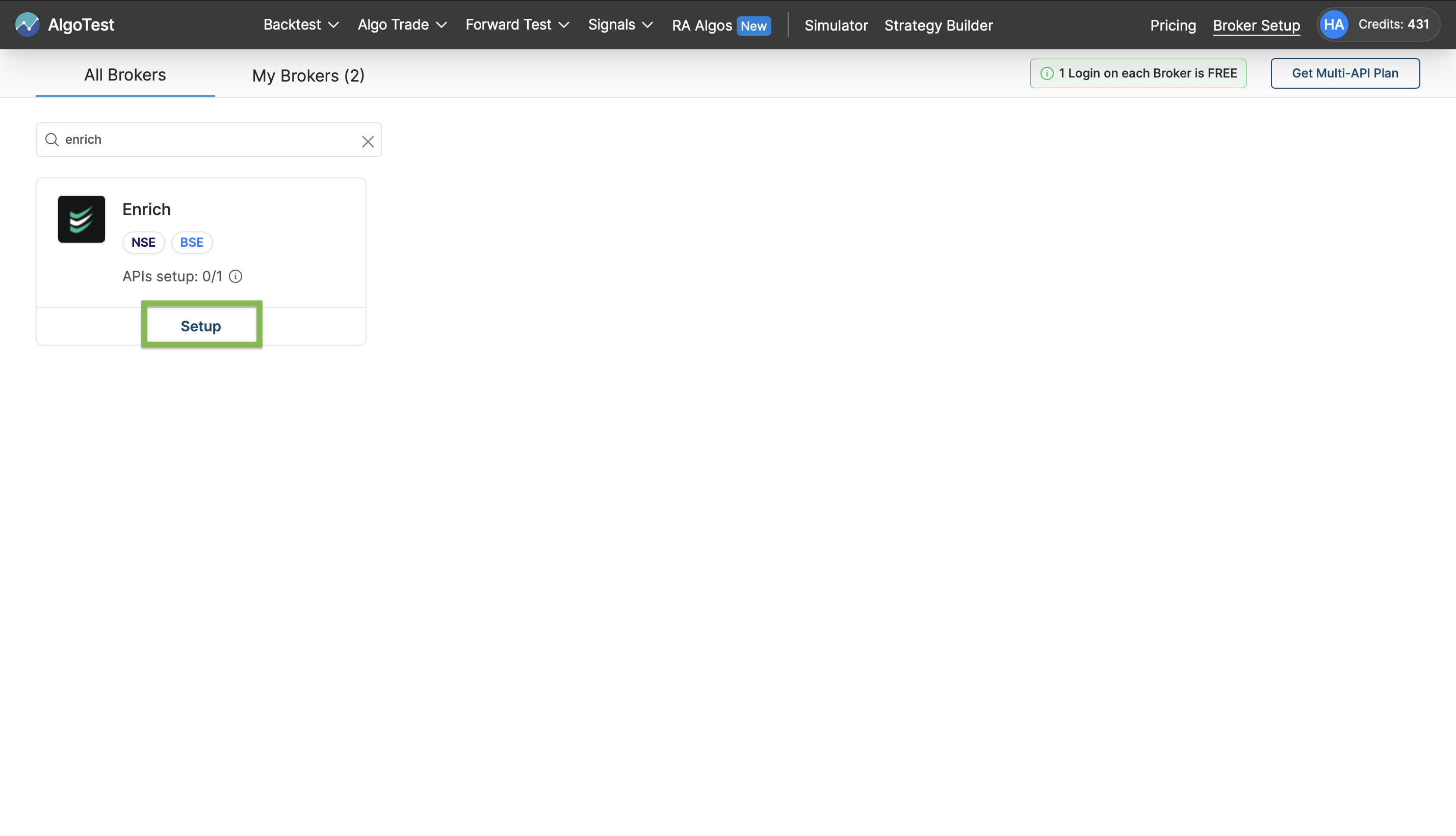Click the AlgoTest logo icon
The width and height of the screenshot is (1456, 836).
27,24
